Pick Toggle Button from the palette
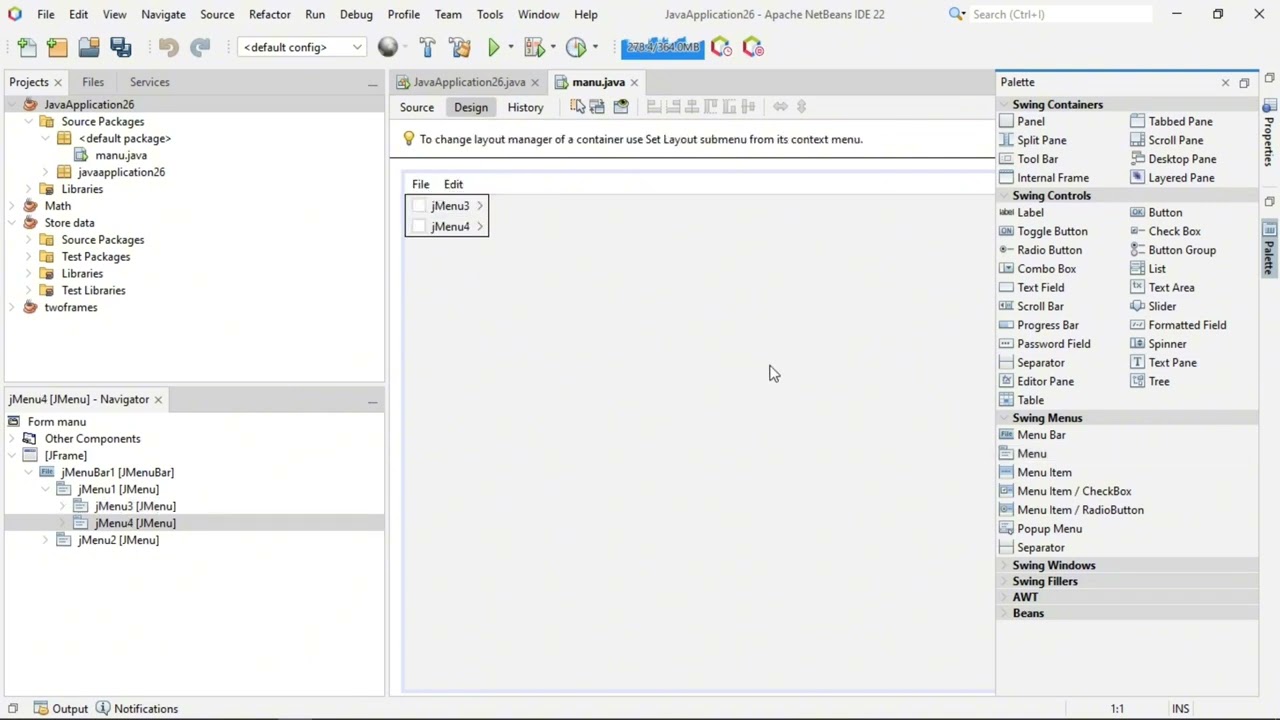 pyautogui.click(x=1052, y=231)
